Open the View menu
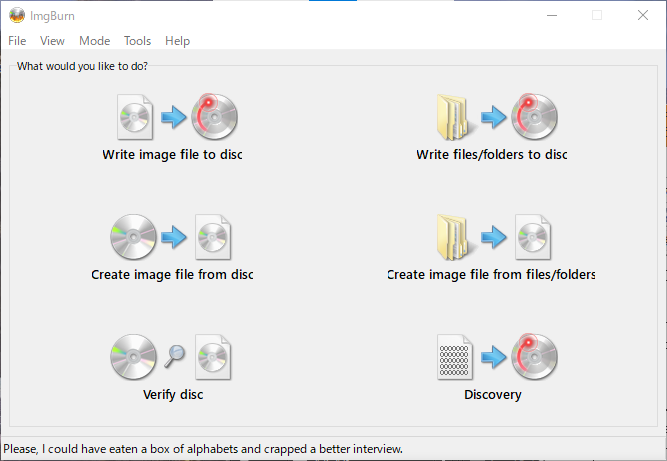This screenshot has height=461, width=667. tap(52, 41)
